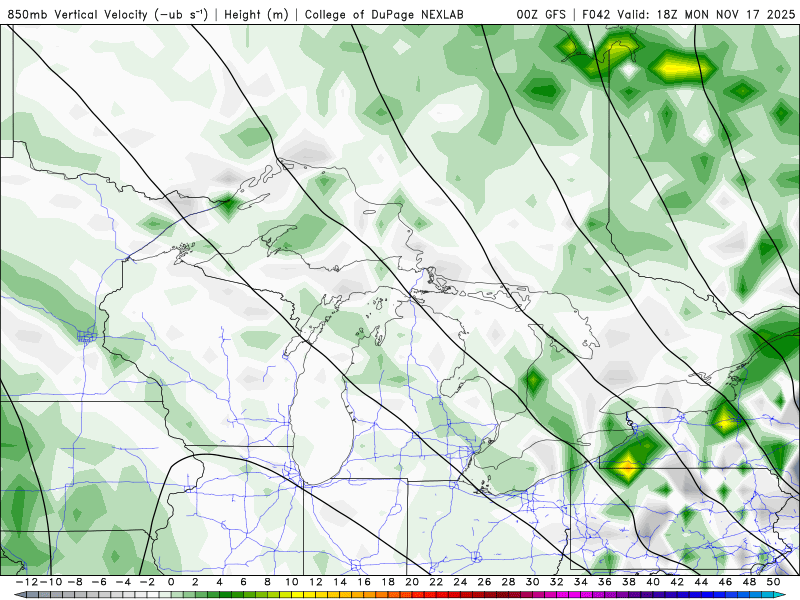The image size is (800, 600).
Task: Click the "6" color scale label
Action: (243, 582)
